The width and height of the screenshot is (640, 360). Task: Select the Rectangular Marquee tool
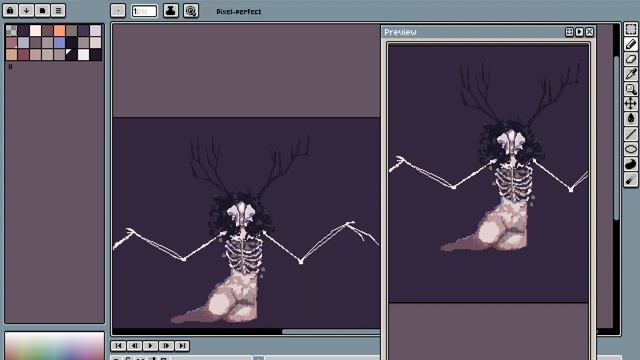[x=631, y=29]
